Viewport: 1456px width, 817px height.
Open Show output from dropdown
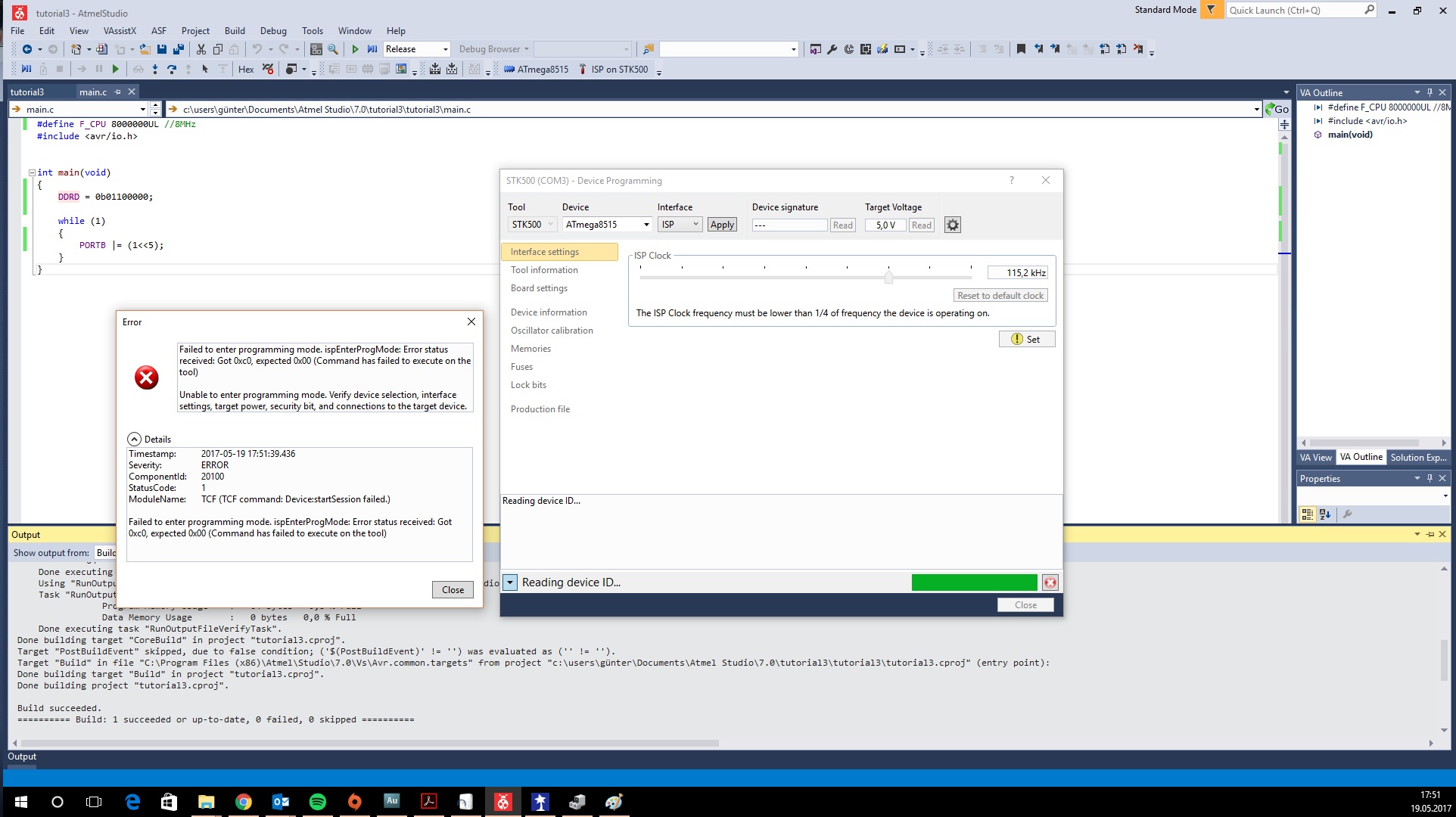click(105, 553)
